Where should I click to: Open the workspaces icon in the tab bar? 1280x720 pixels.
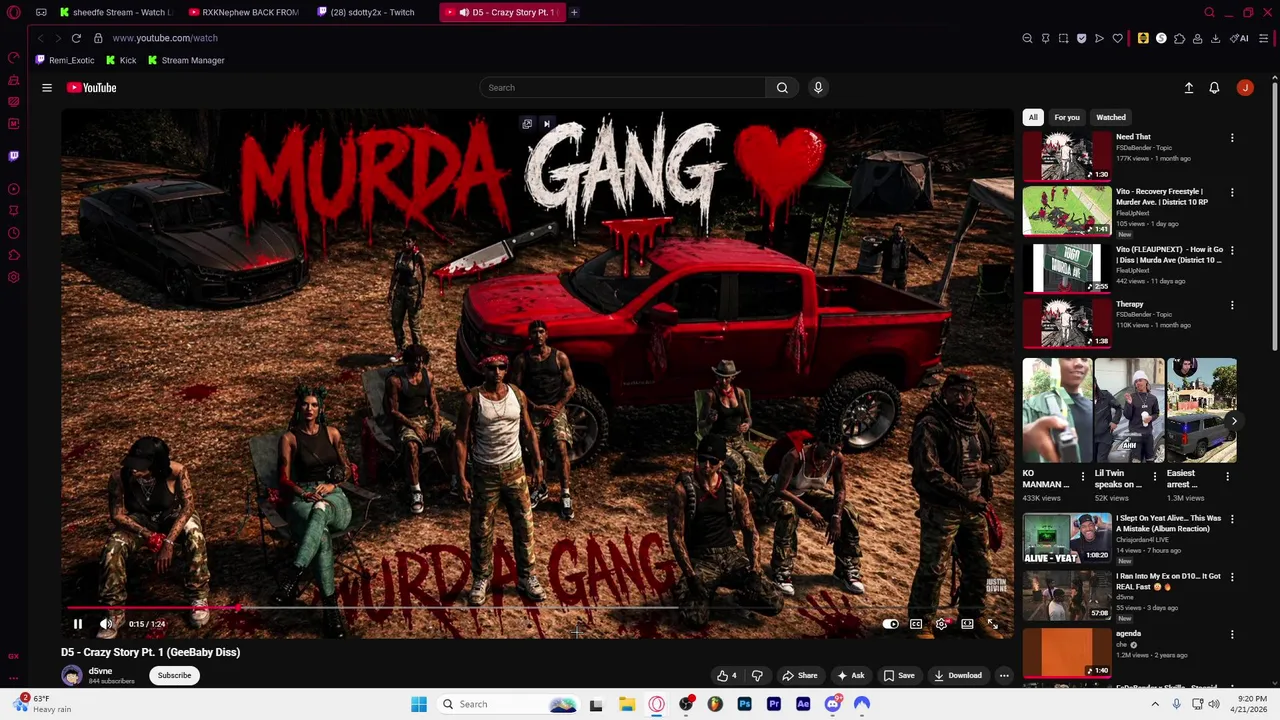pos(41,12)
